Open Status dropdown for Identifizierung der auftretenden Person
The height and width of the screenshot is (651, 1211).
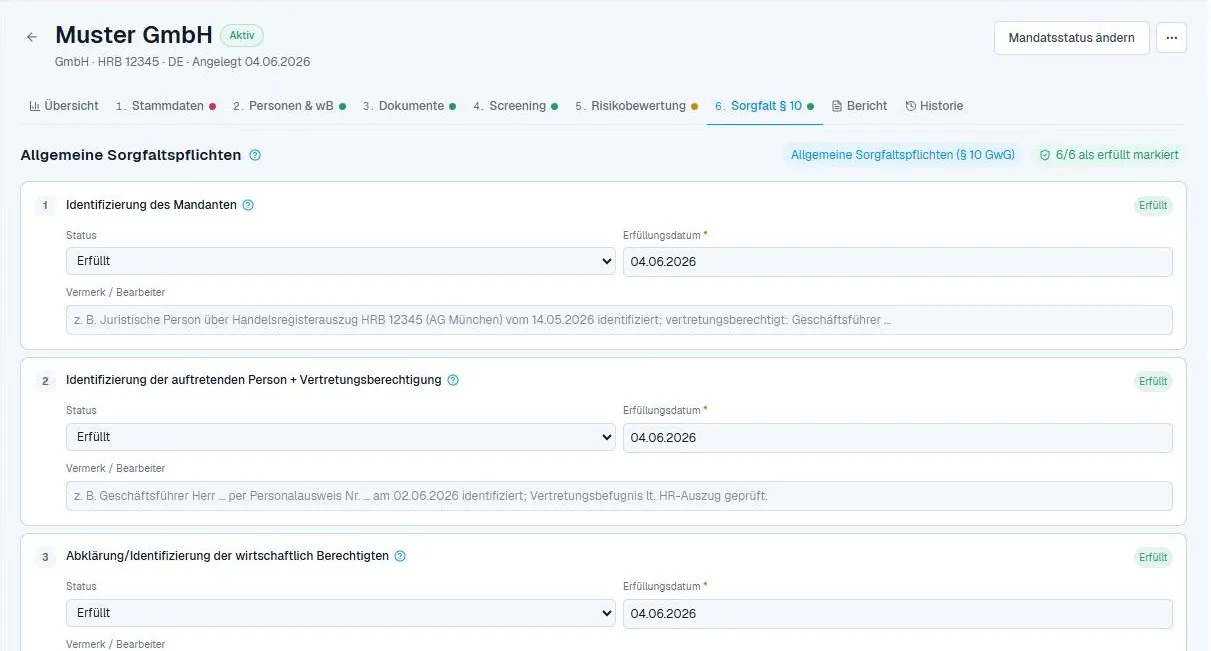pos(341,437)
